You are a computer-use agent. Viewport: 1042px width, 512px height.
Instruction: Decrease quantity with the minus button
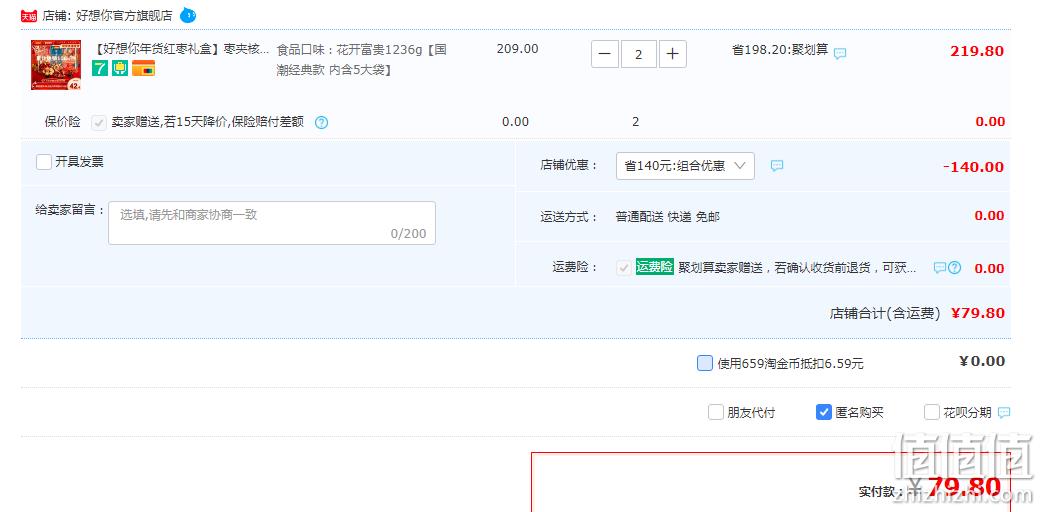605,54
